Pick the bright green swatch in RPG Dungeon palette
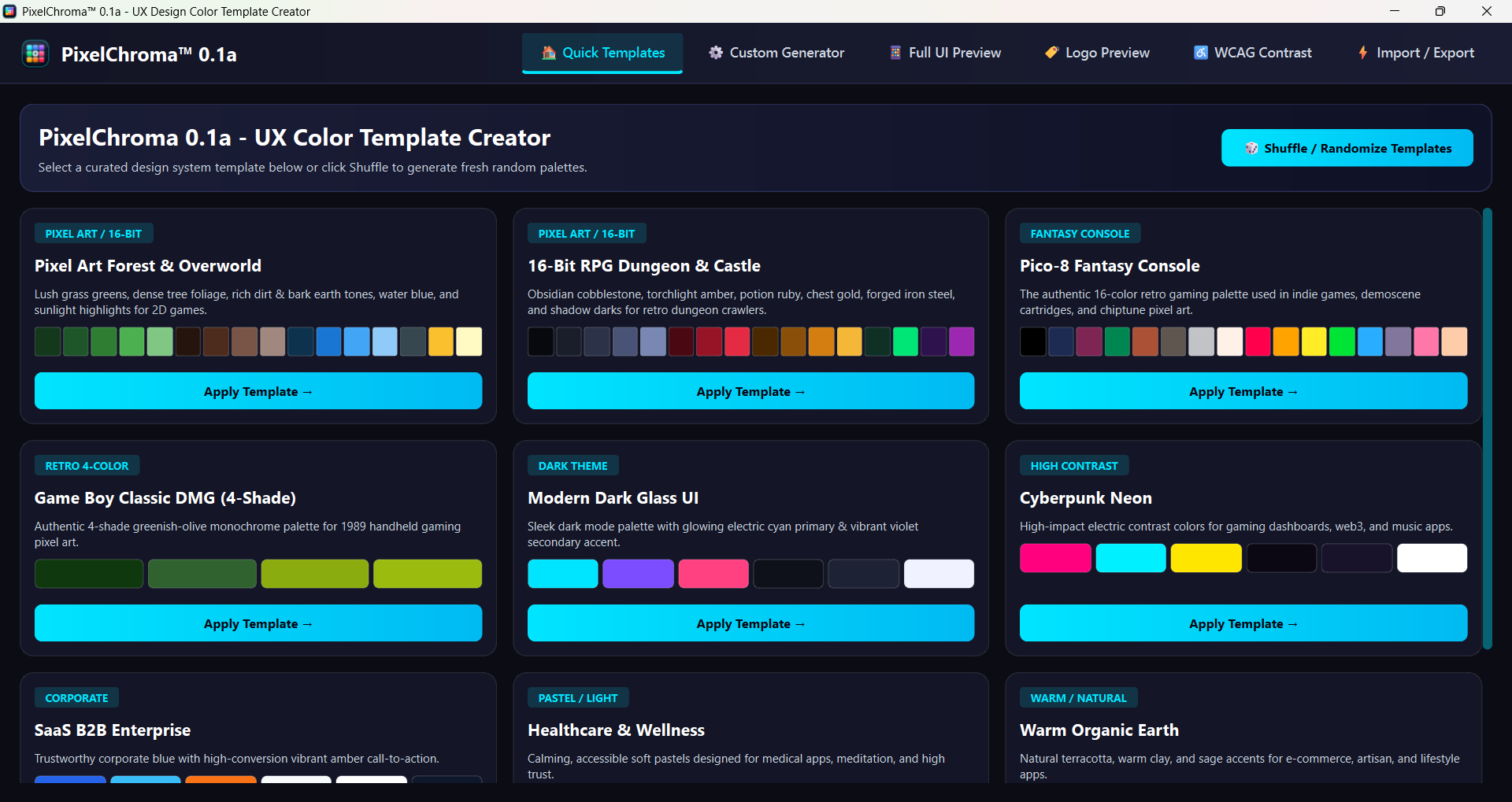The width and height of the screenshot is (1512, 802). coord(906,342)
